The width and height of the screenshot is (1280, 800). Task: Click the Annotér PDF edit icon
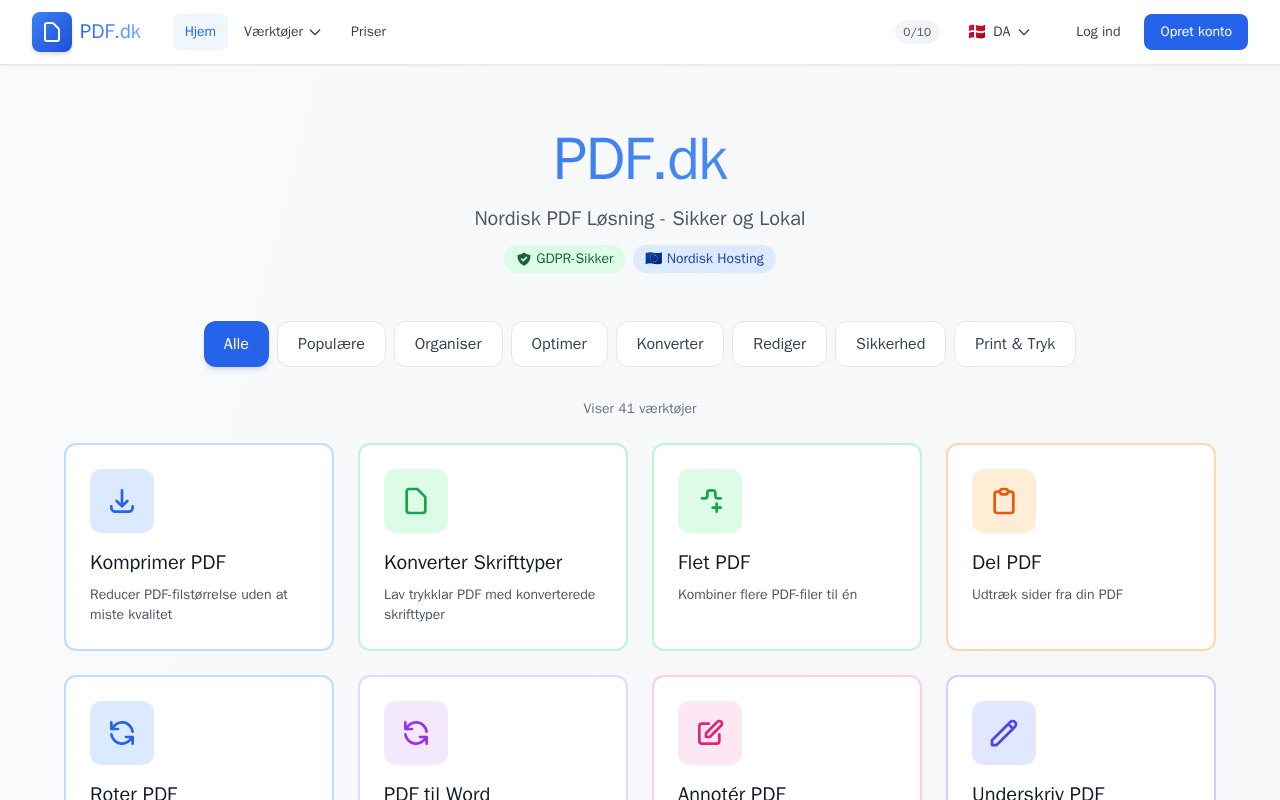point(710,733)
